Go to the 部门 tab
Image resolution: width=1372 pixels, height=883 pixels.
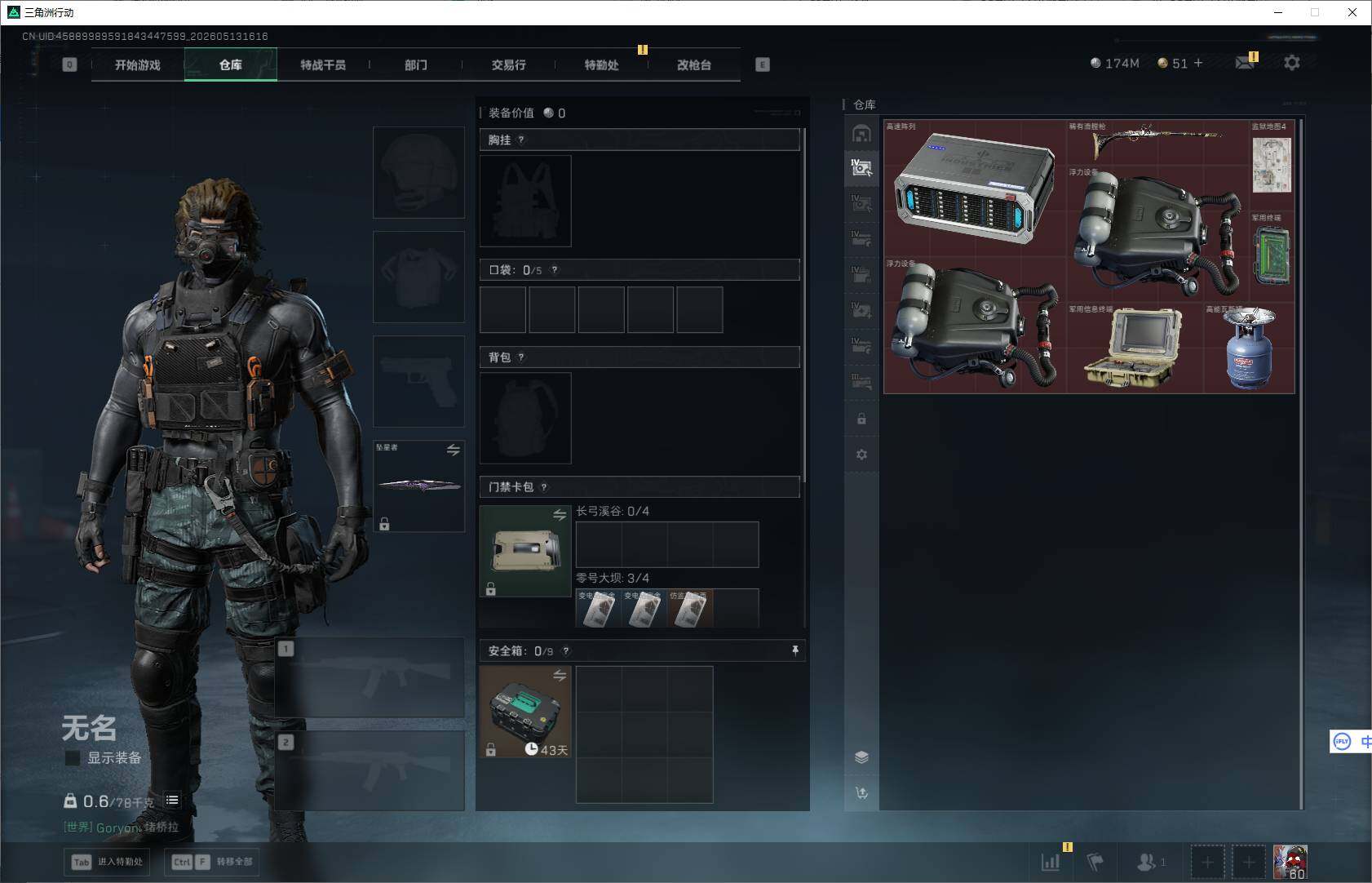coord(416,64)
